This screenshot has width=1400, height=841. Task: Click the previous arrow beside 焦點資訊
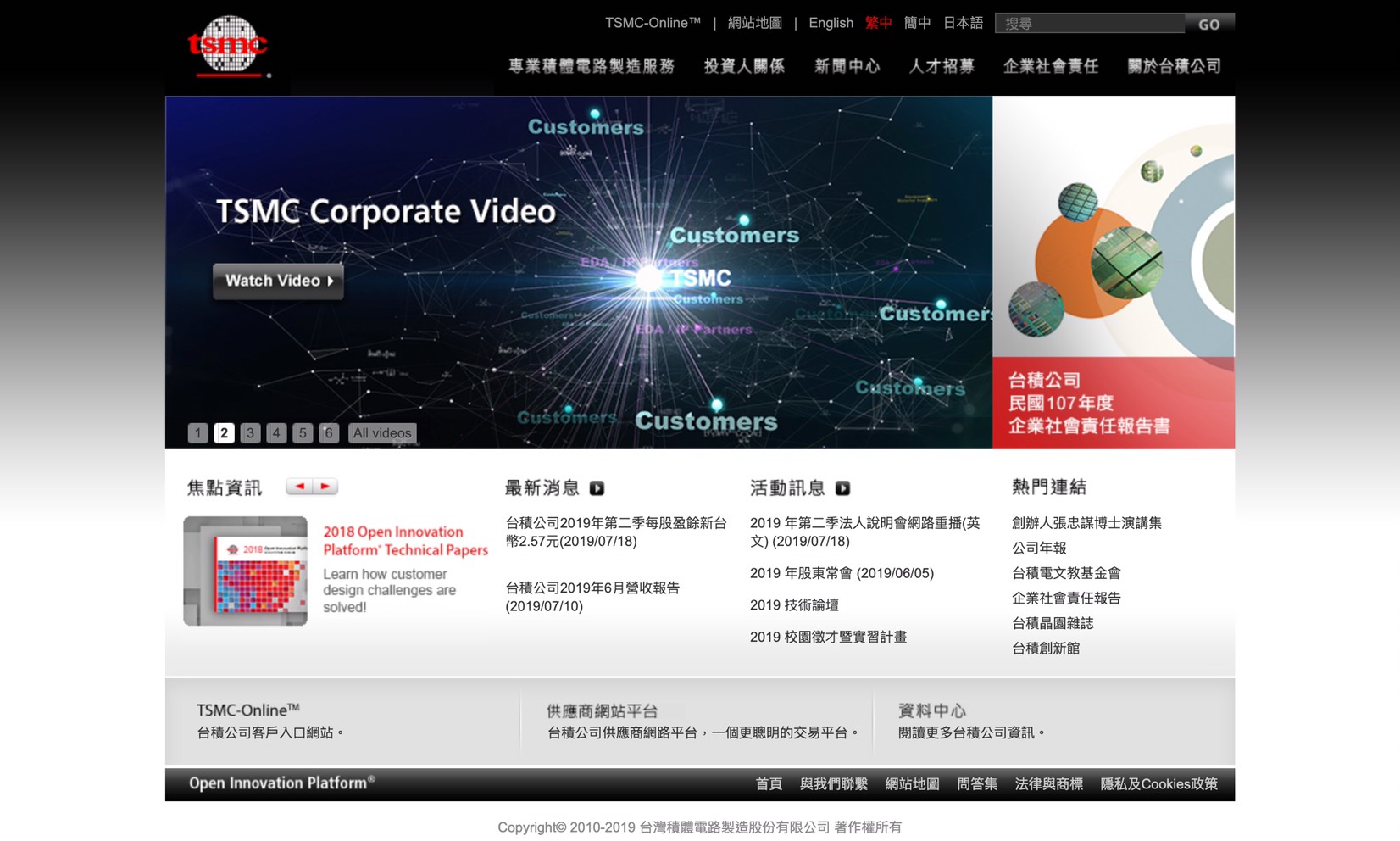point(299,486)
